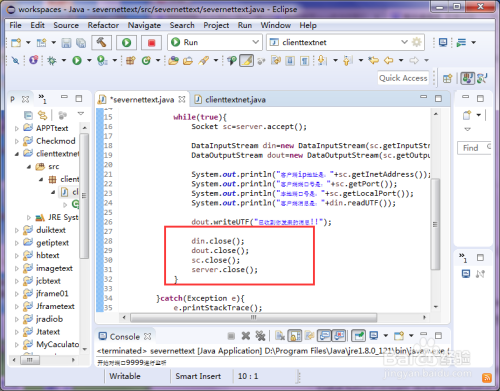Toggle Mark Occurrences highlighter icon
500x391 pixels.
(x=246, y=60)
